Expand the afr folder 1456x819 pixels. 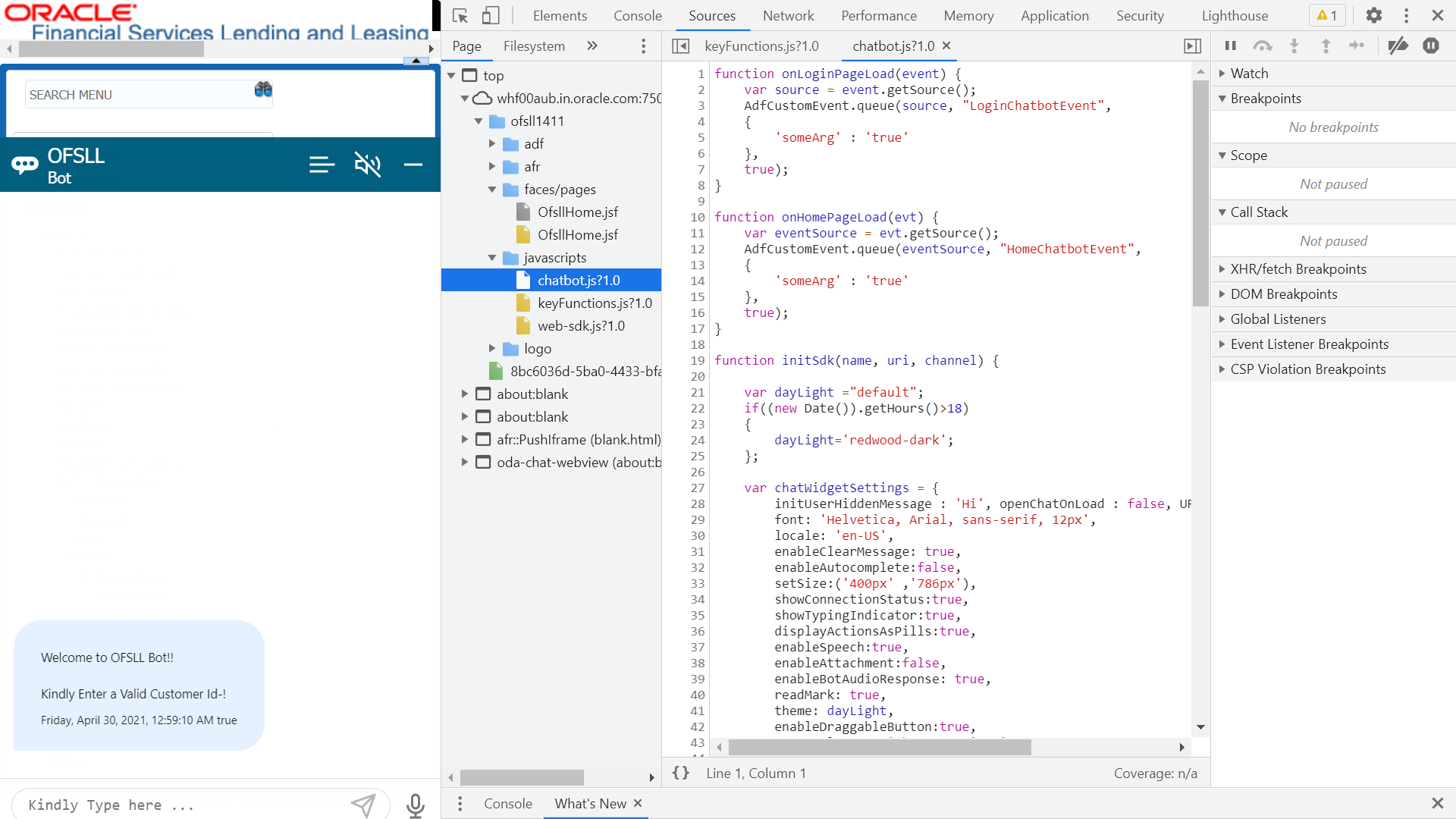492,167
